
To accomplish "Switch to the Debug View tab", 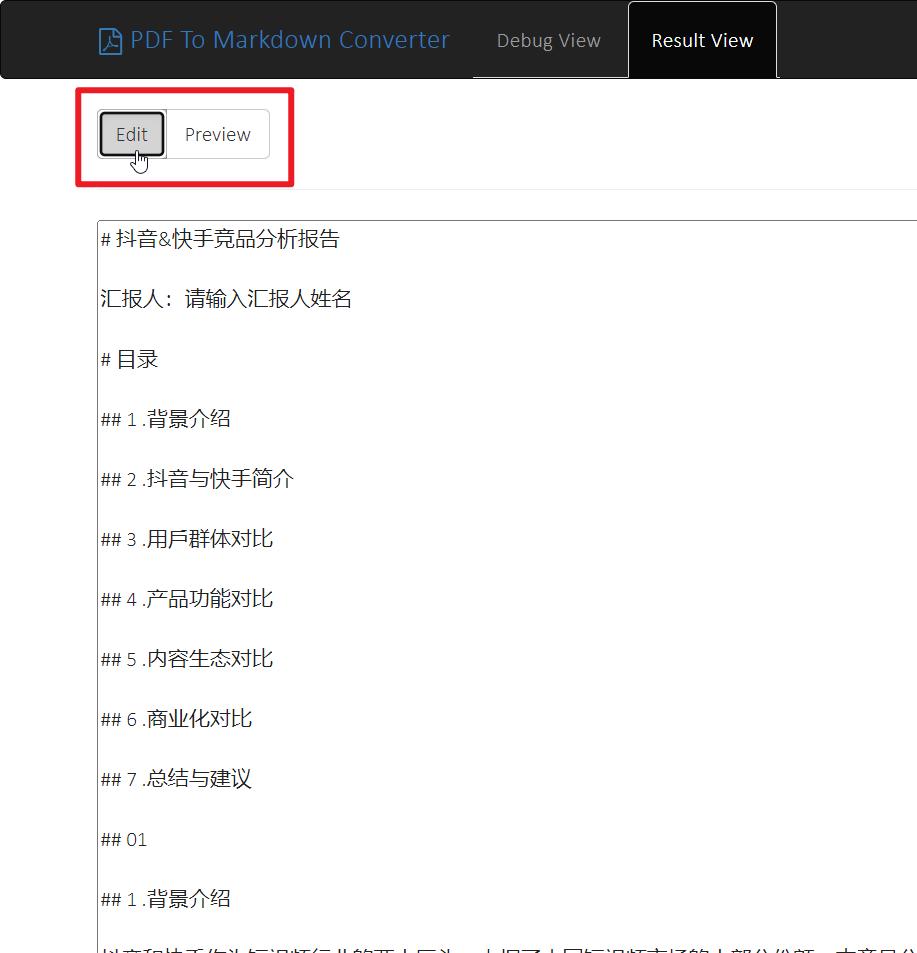I will pos(548,40).
